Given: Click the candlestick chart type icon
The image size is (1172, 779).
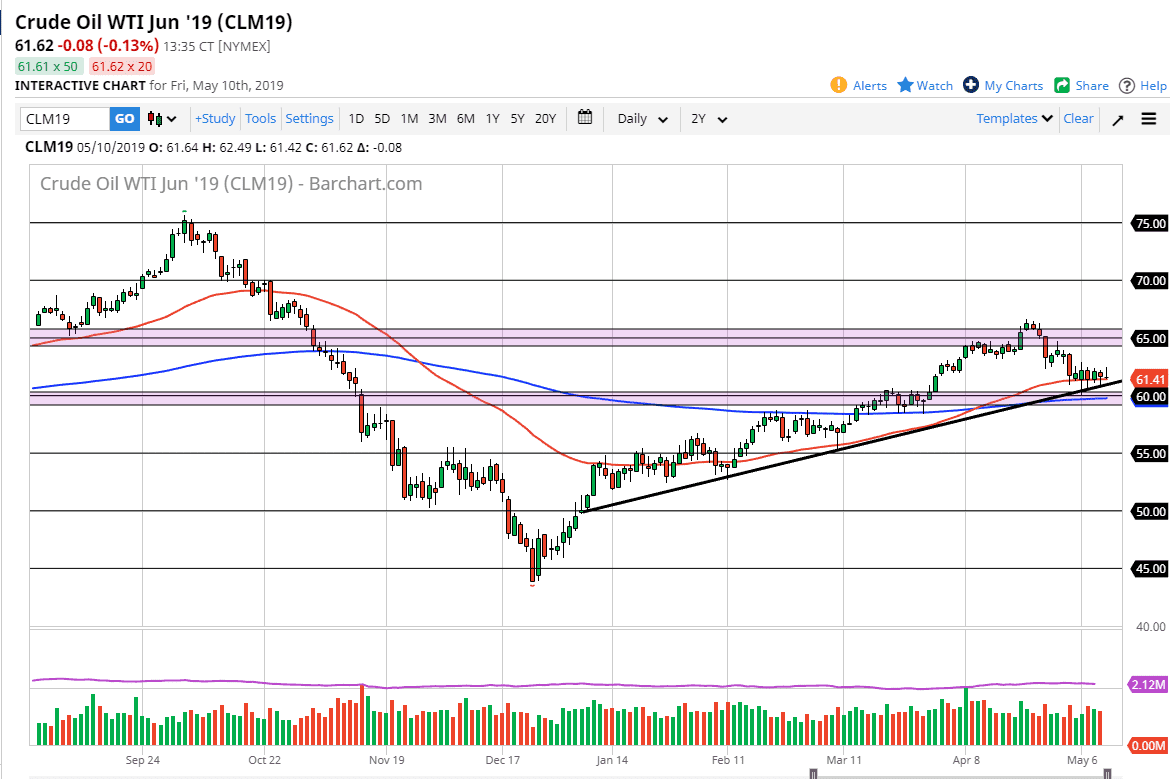Looking at the screenshot, I should (x=156, y=118).
